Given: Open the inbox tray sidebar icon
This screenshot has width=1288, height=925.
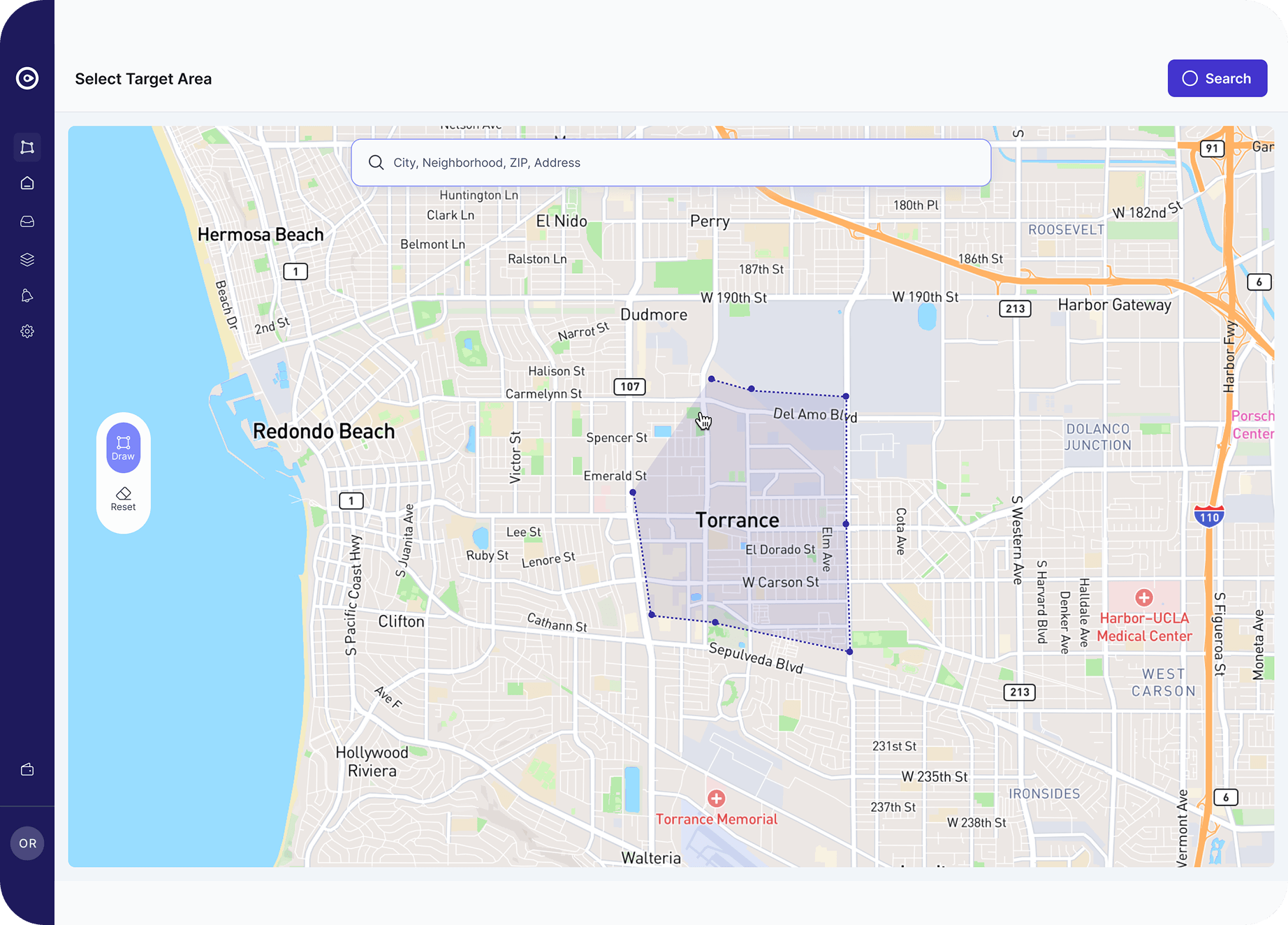Looking at the screenshot, I should point(27,221).
